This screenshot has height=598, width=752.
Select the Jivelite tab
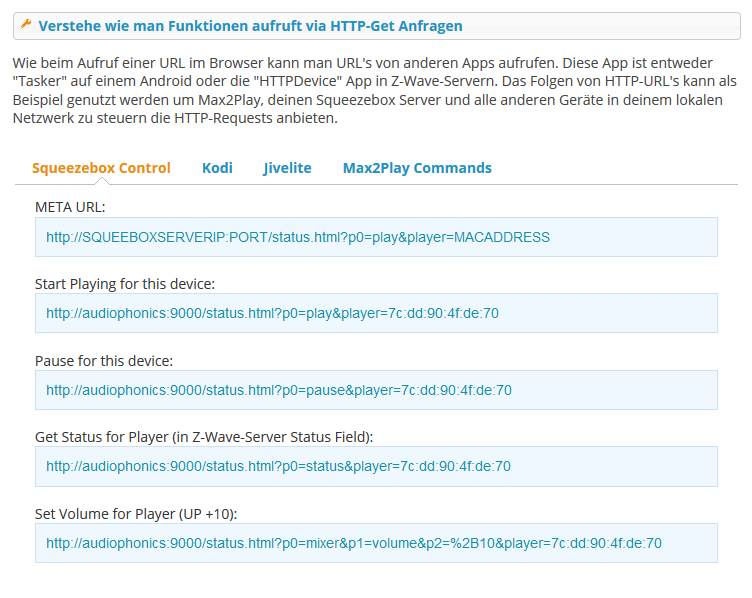pyautogui.click(x=287, y=168)
